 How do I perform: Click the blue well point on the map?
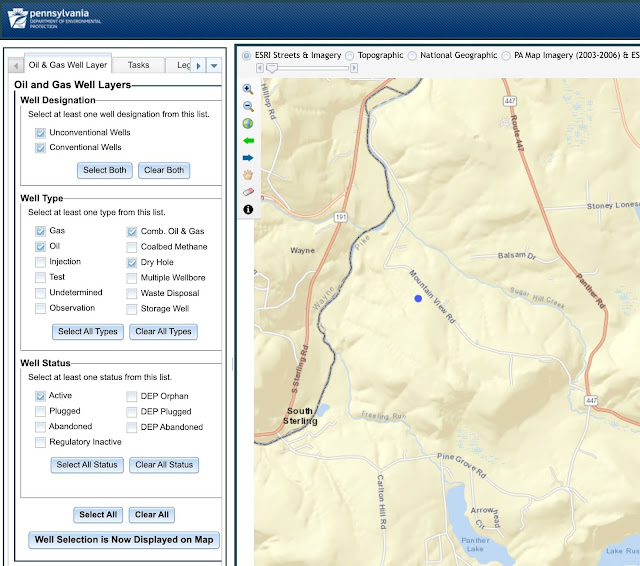coord(418,299)
